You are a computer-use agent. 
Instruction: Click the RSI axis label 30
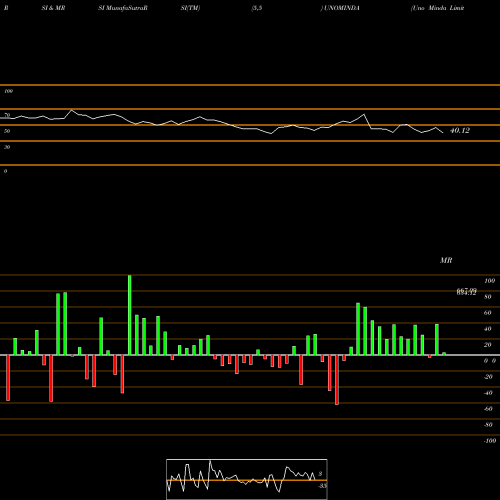tap(7, 147)
